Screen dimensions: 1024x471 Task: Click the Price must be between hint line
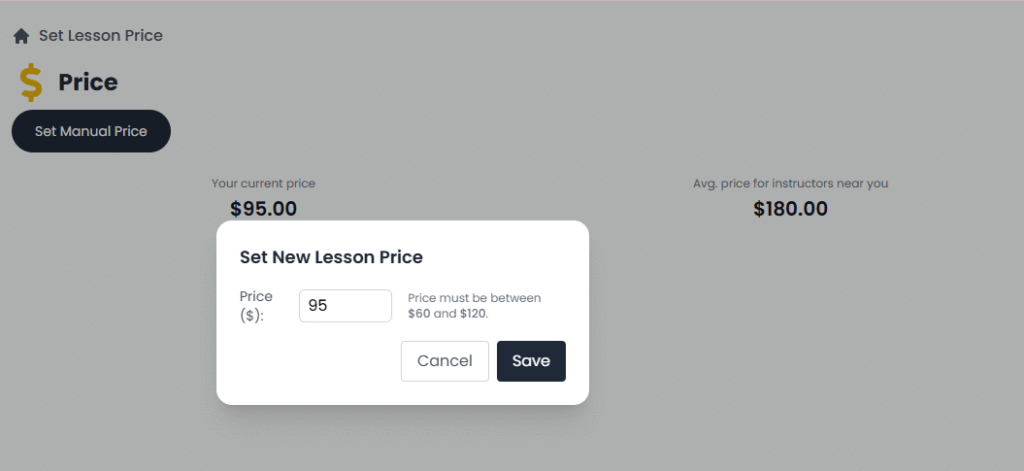click(474, 298)
